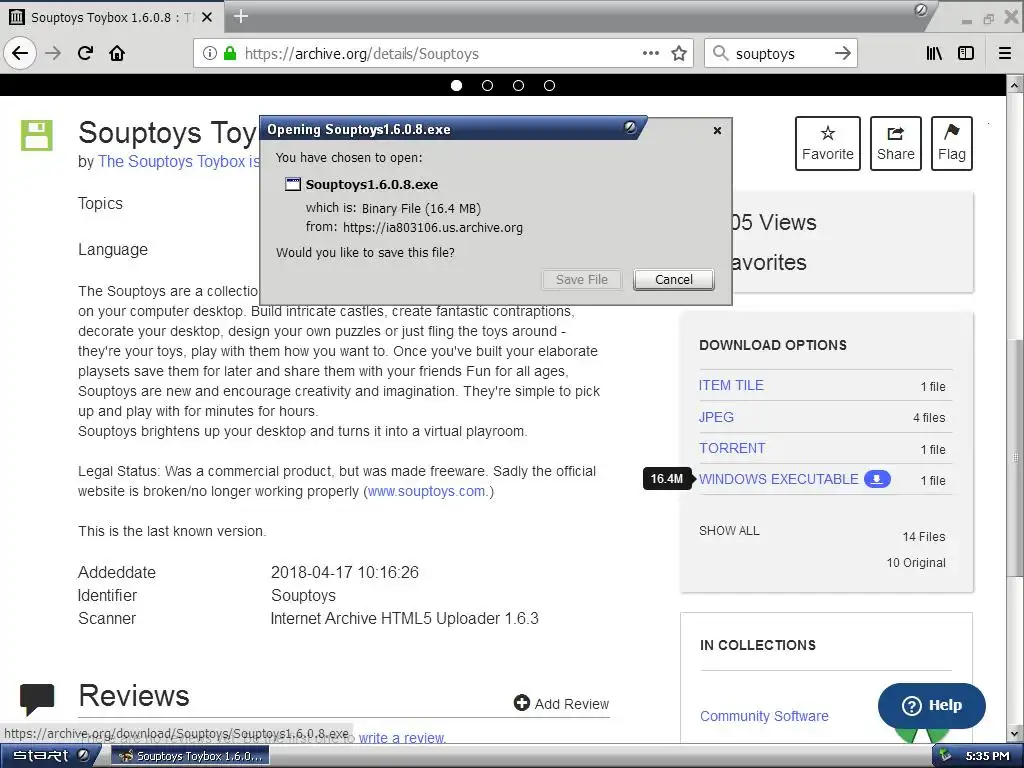Viewport: 1024px width, 768px height.
Task: Click the 14 Files link
Action: click(x=923, y=537)
